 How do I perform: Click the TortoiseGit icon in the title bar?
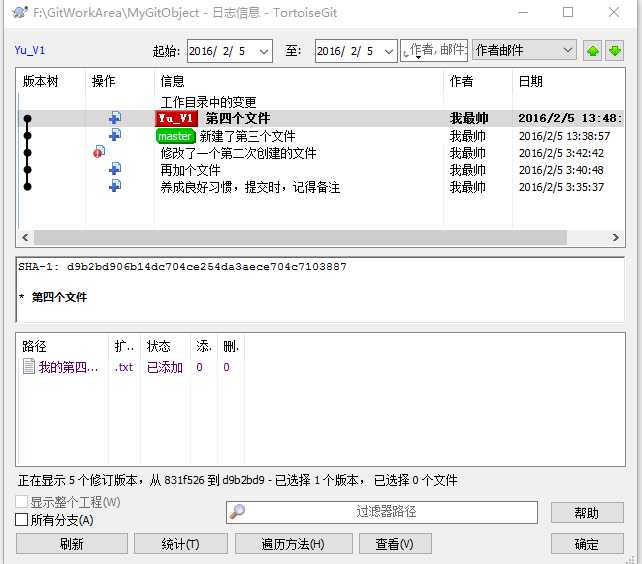coord(20,12)
